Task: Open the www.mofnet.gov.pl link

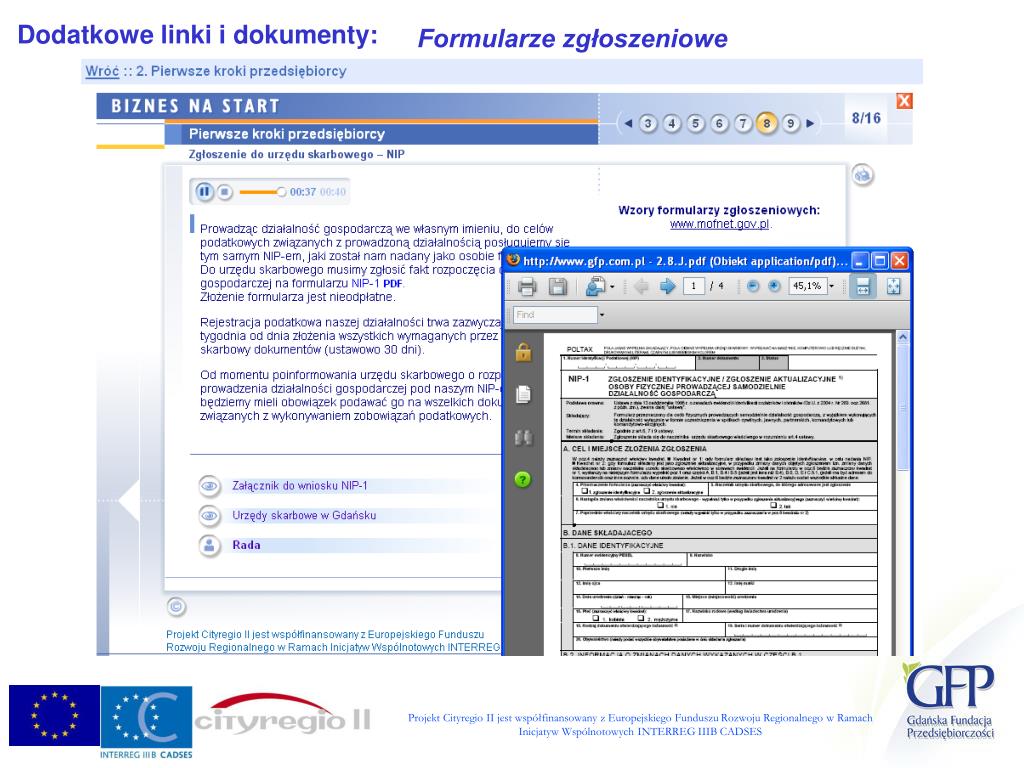Action: click(x=719, y=224)
